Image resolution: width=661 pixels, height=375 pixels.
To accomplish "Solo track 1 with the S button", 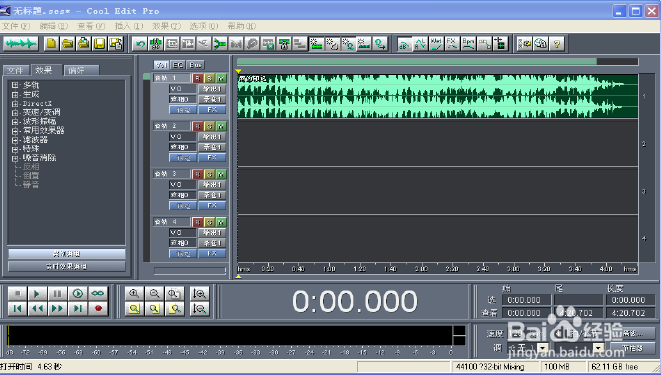I will click(x=210, y=78).
